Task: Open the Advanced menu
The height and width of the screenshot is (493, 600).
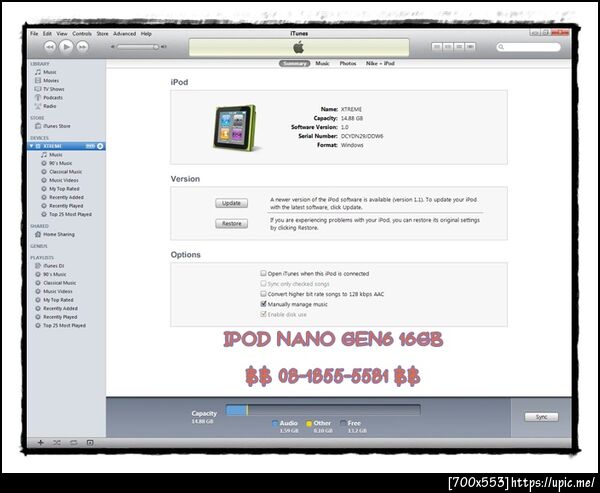Action: (124, 34)
